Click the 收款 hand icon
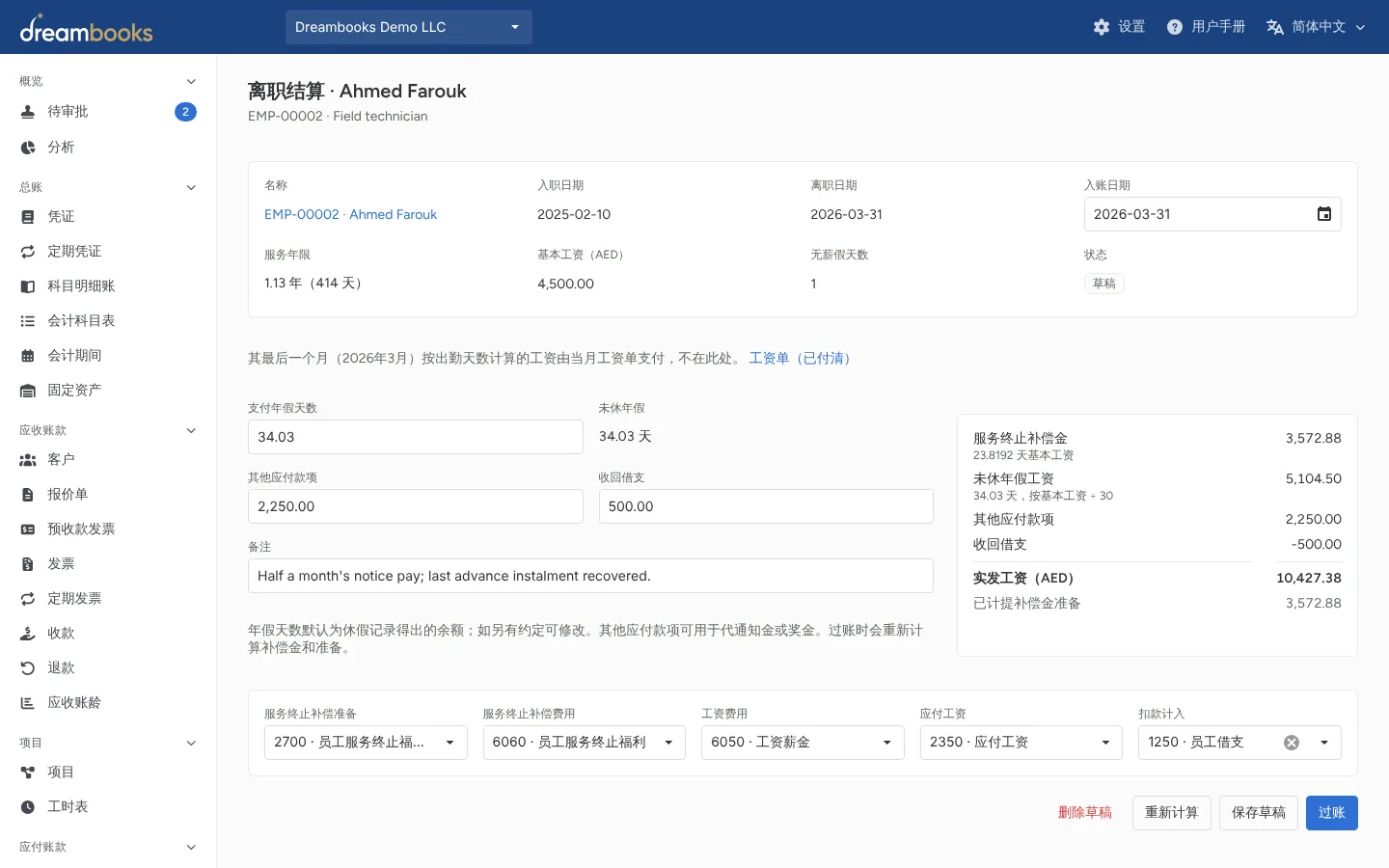The width and height of the screenshot is (1389, 868). point(28,634)
